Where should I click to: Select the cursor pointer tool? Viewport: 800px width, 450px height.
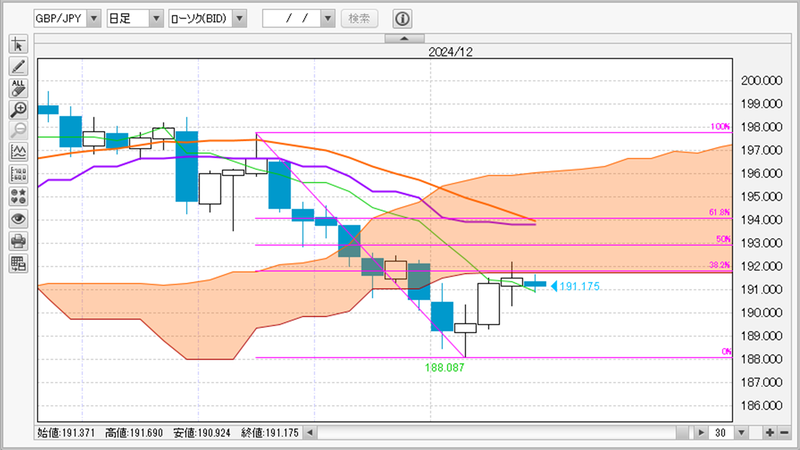(18, 44)
